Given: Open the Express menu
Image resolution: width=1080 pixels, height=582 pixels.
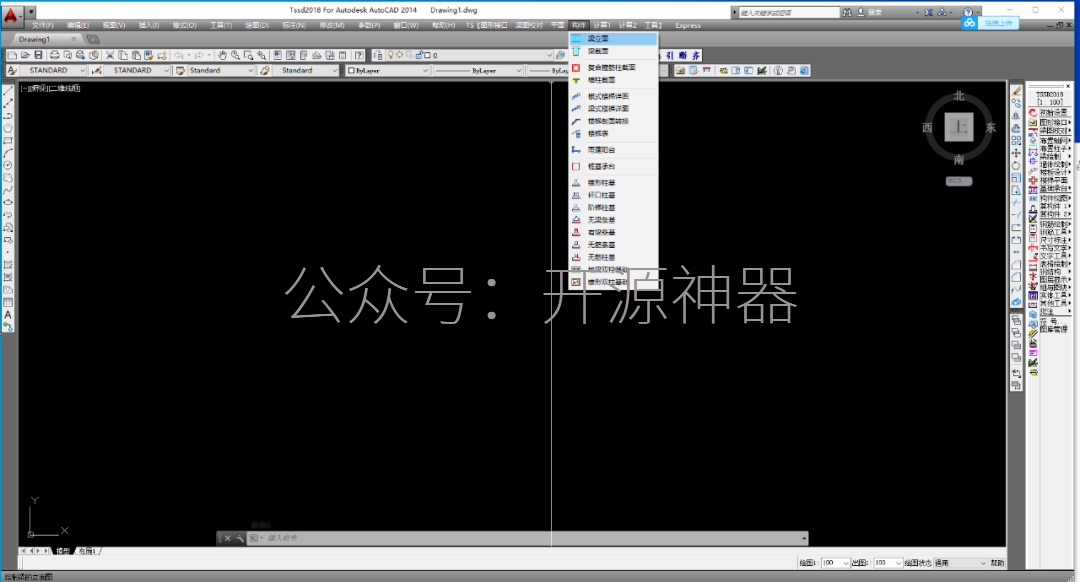Looking at the screenshot, I should pos(687,25).
